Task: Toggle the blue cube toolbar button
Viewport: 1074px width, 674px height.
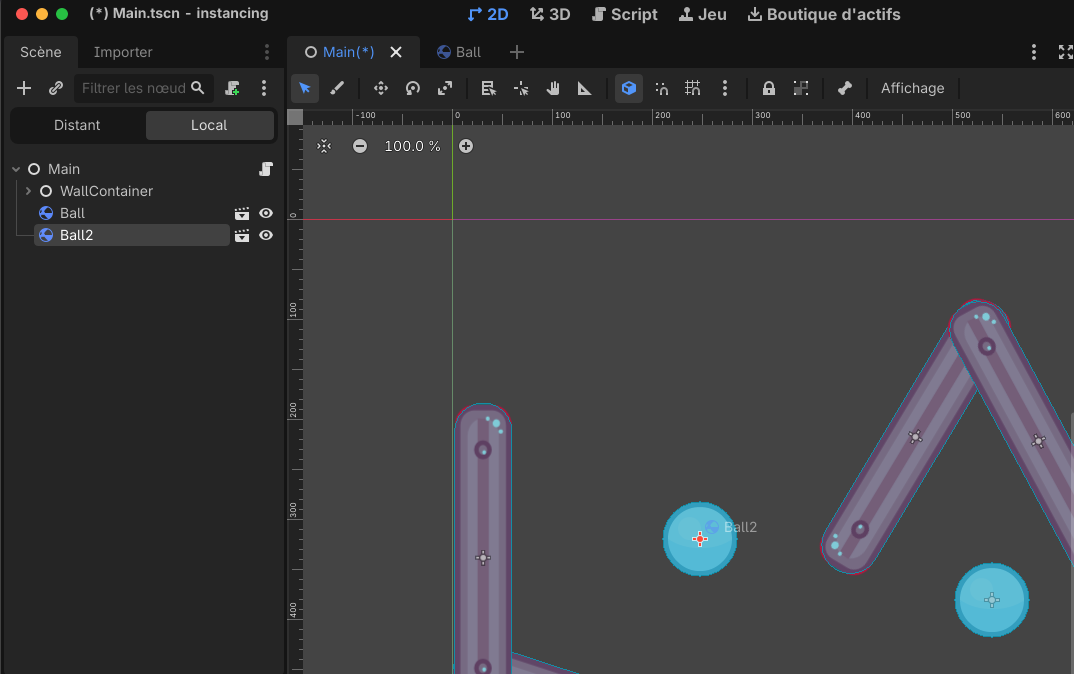Action: [x=629, y=88]
